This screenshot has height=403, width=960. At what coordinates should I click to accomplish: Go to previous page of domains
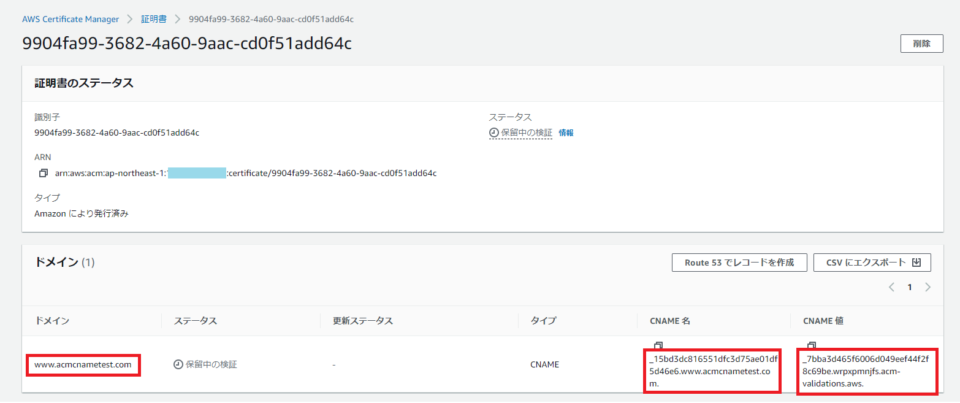click(891, 287)
